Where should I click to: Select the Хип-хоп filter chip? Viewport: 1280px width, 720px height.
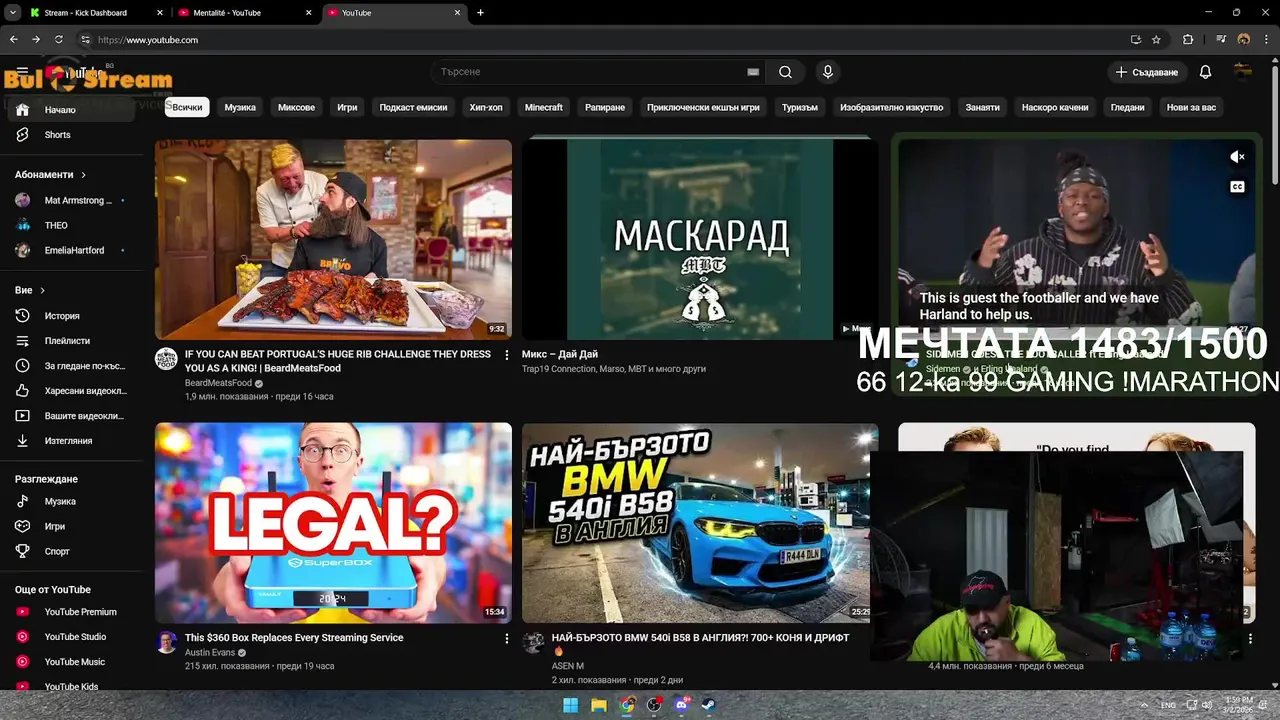coord(486,107)
